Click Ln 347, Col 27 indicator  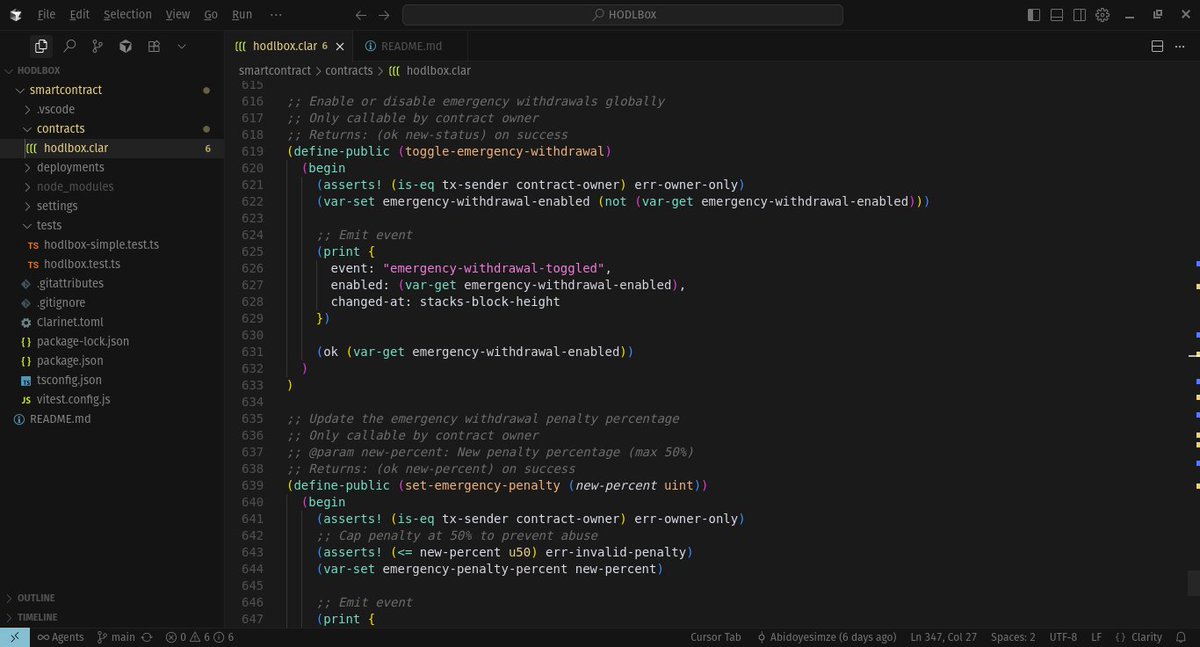coord(944,637)
